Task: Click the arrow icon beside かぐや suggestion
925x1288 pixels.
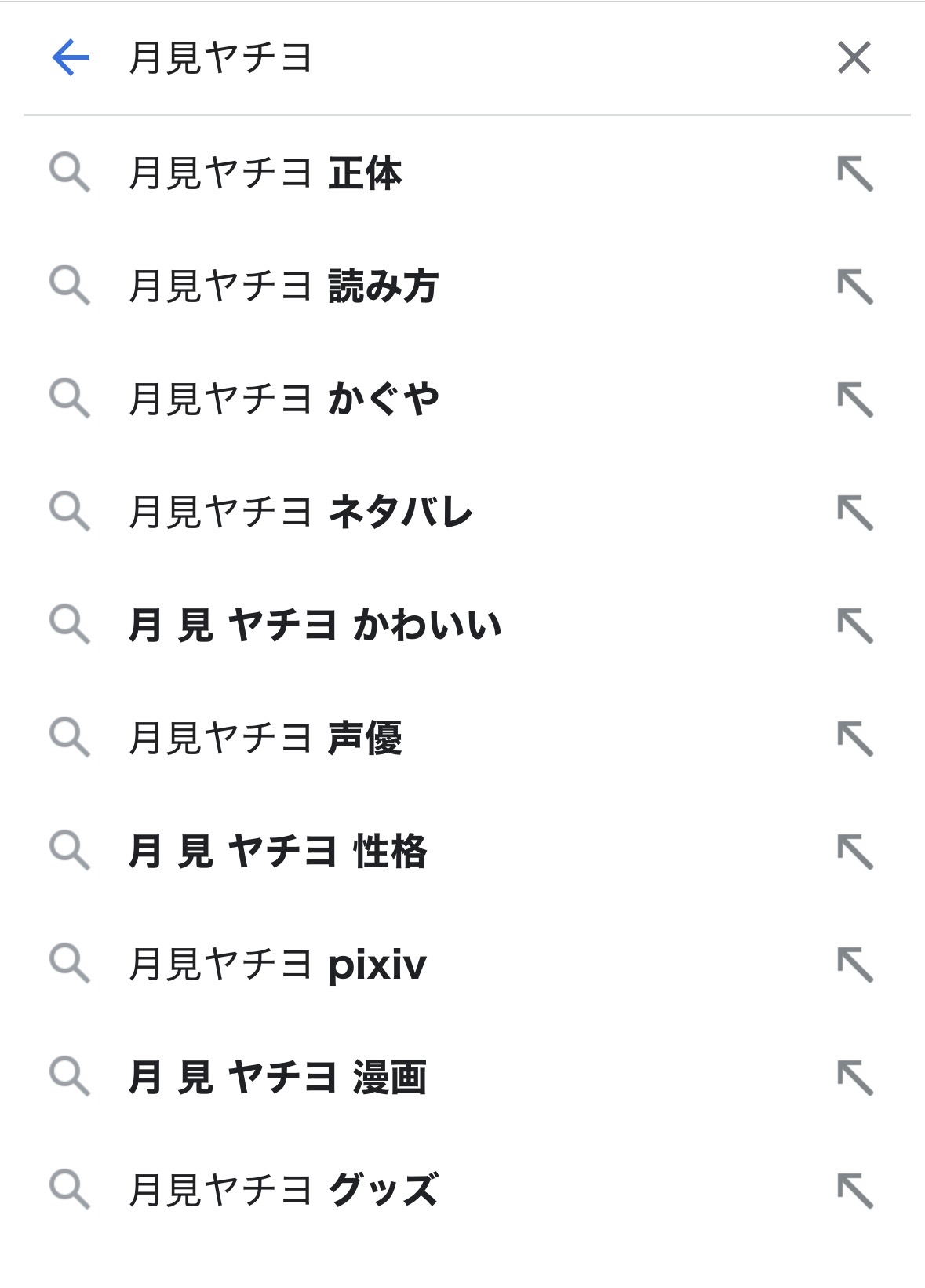Action: pos(854,400)
